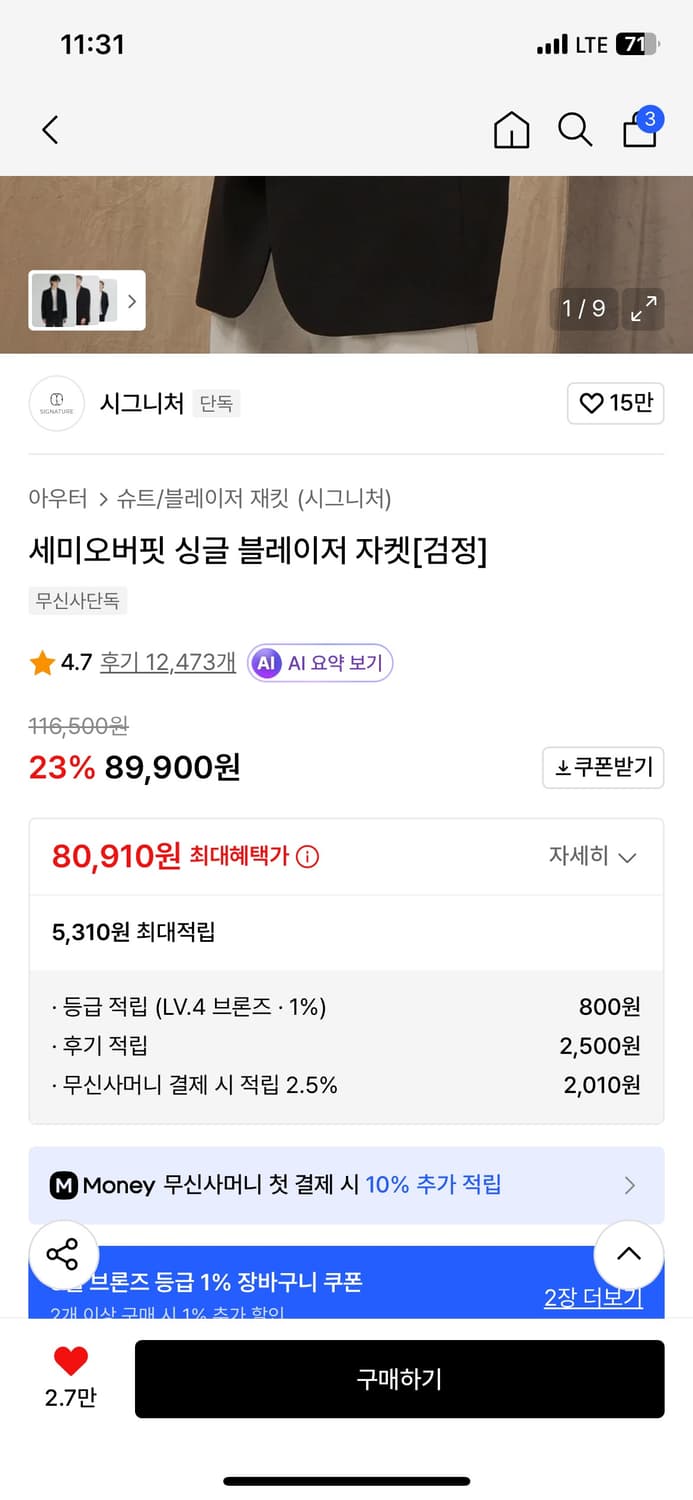
Task: Tap the scroll-to-top chevron button
Action: click(x=628, y=1254)
